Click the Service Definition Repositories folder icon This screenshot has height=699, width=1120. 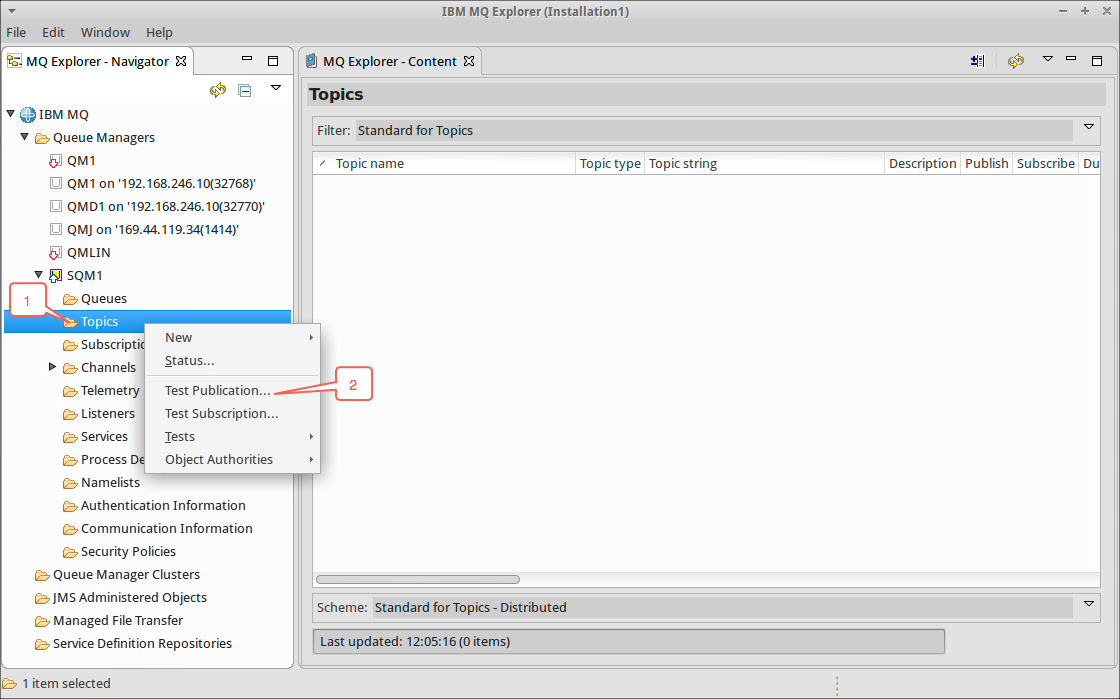pyautogui.click(x=42, y=644)
